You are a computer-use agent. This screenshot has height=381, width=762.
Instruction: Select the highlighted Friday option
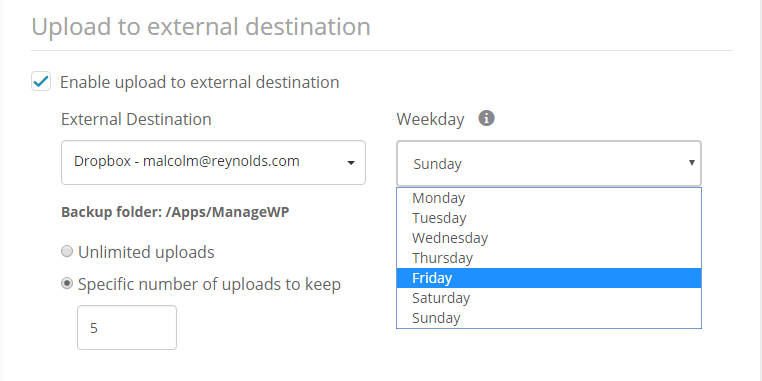[x=549, y=277]
